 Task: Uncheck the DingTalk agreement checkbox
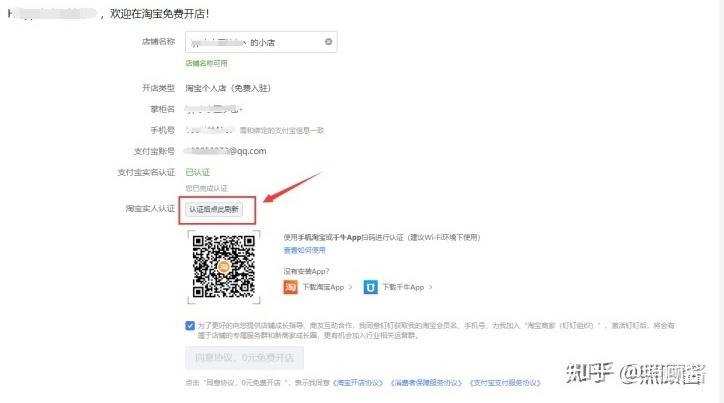pyautogui.click(x=190, y=325)
